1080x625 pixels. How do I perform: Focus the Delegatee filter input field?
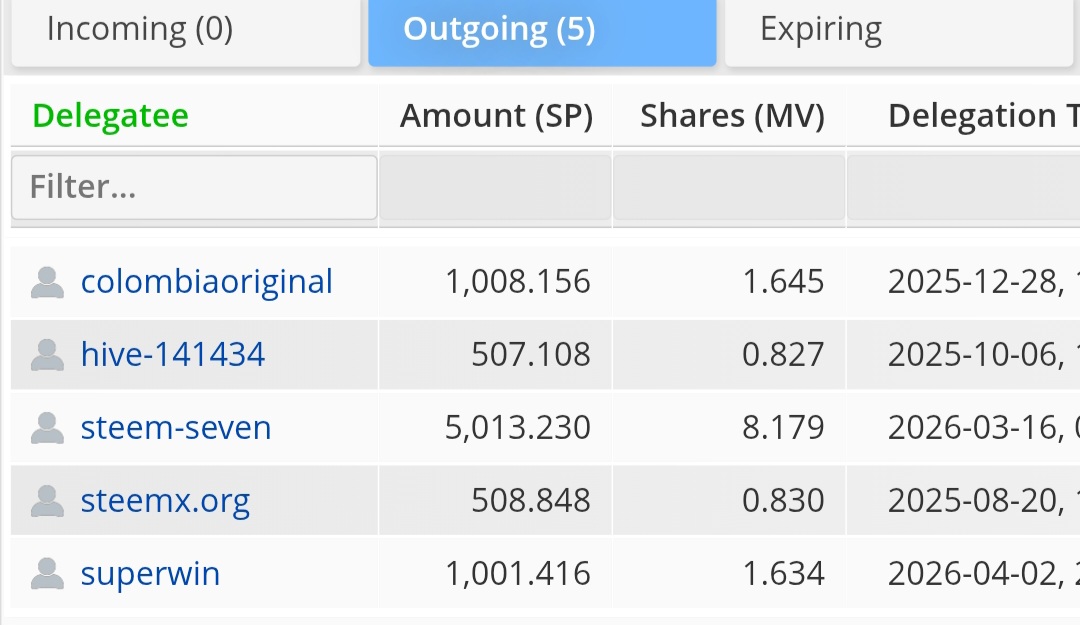[x=194, y=187]
